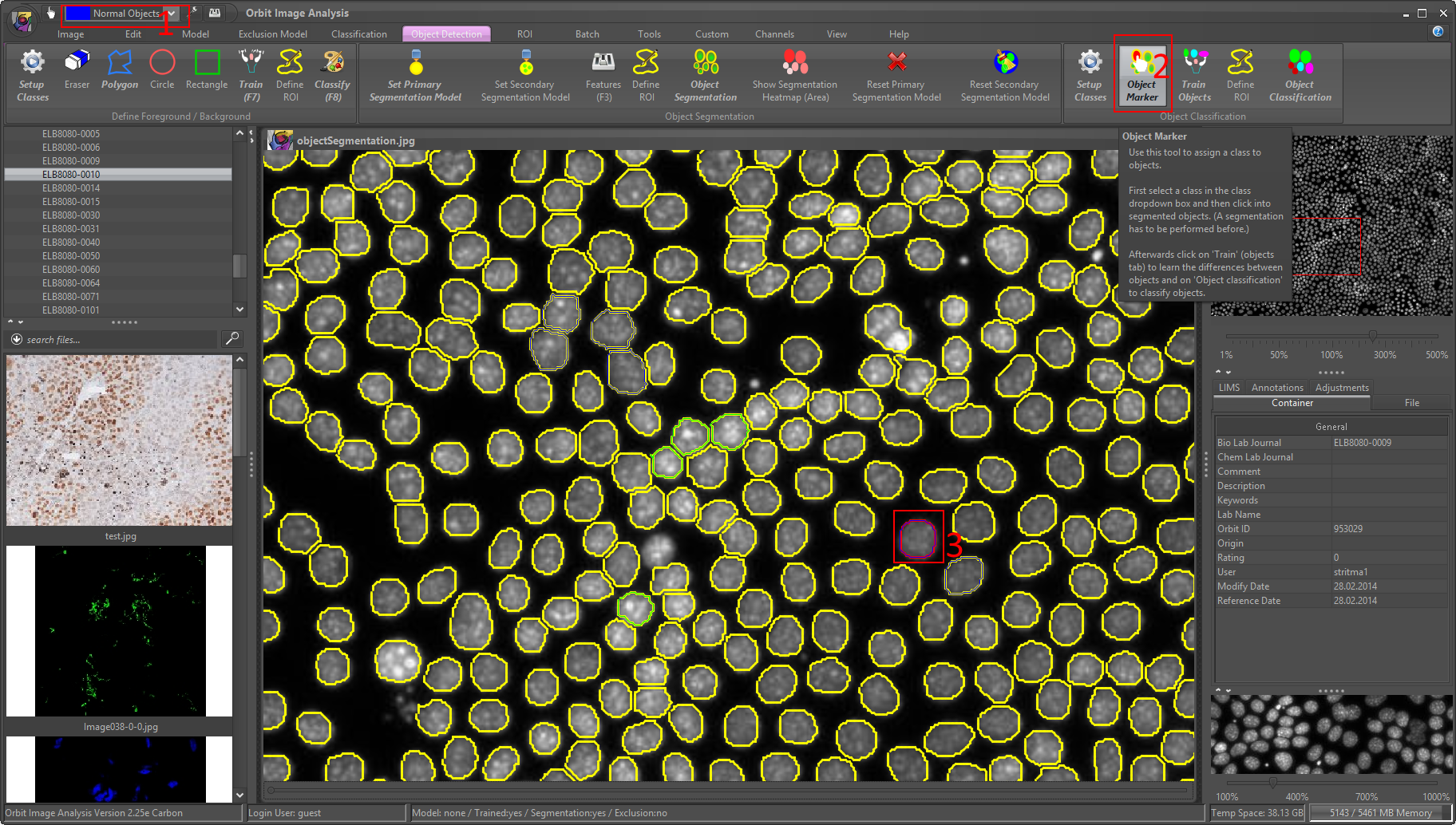Open Setup Classes in Object Classification group
Viewport: 1456px width, 825px height.
(x=1090, y=77)
